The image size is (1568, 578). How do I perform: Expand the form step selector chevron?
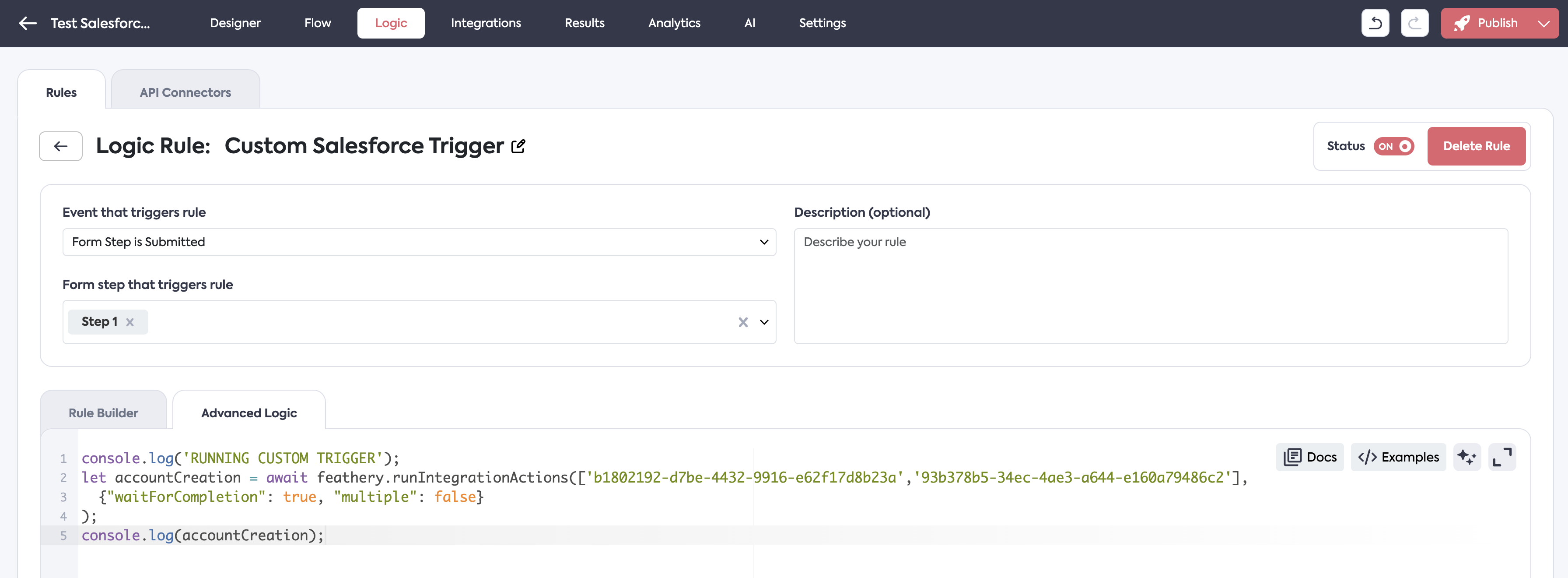pyautogui.click(x=764, y=322)
